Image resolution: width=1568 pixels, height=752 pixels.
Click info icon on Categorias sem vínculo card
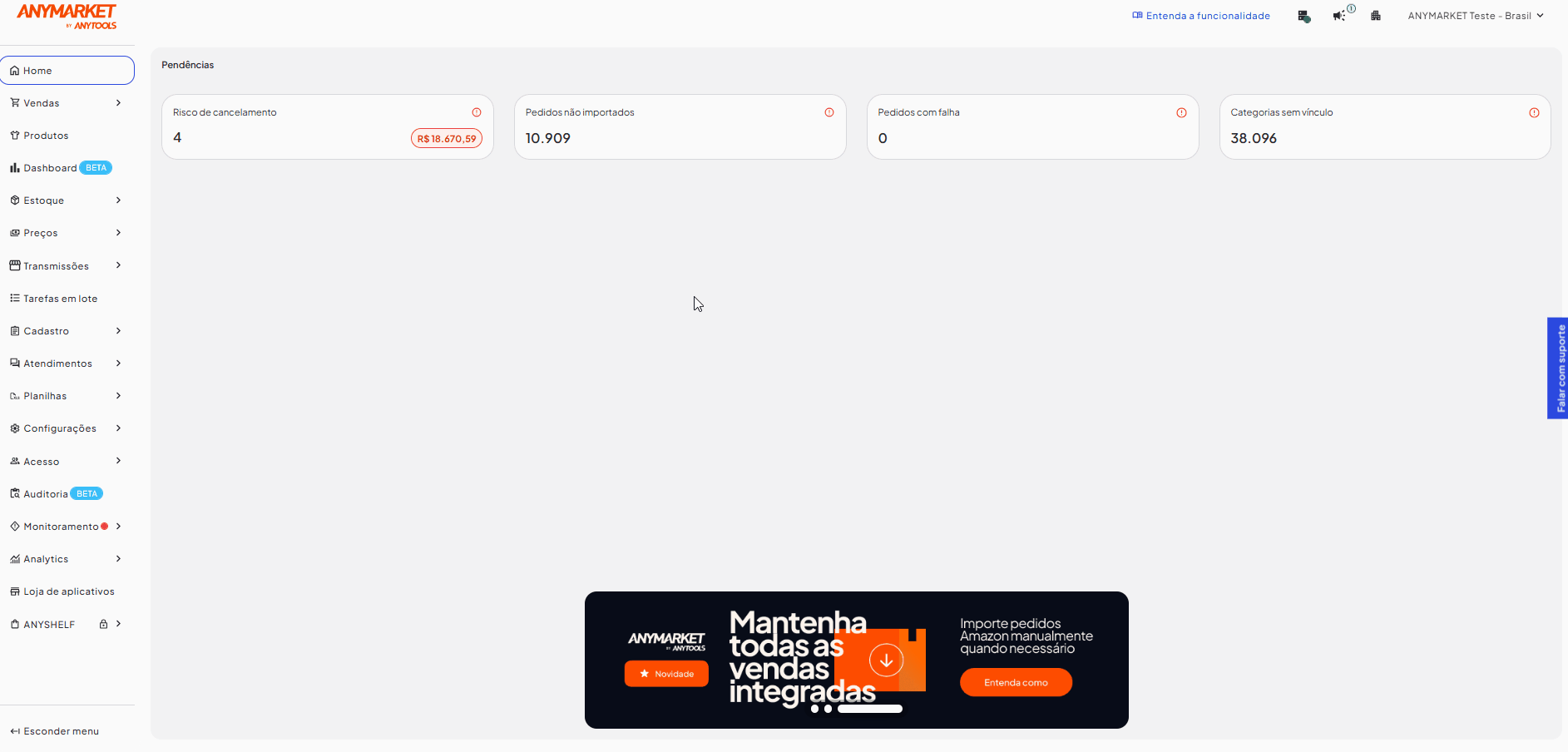pyautogui.click(x=1534, y=112)
